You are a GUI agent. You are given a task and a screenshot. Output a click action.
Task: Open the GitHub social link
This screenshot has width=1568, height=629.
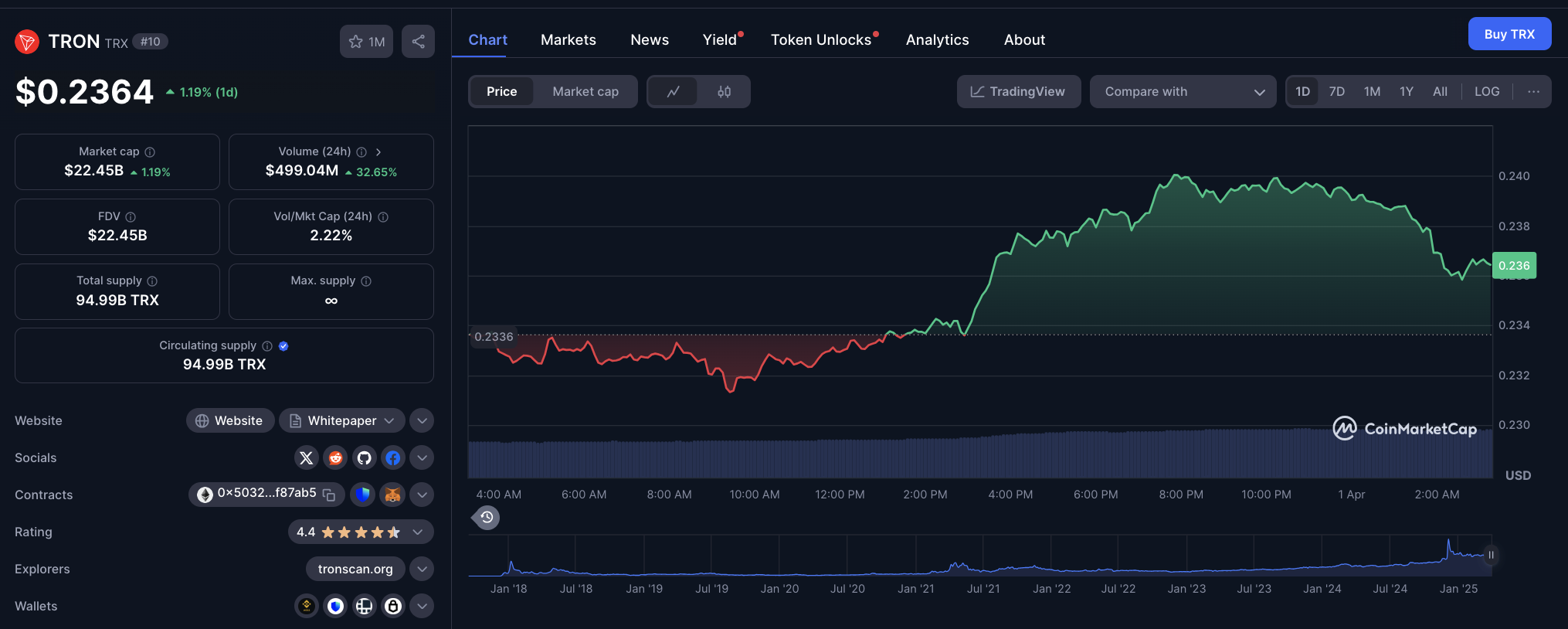click(x=364, y=458)
